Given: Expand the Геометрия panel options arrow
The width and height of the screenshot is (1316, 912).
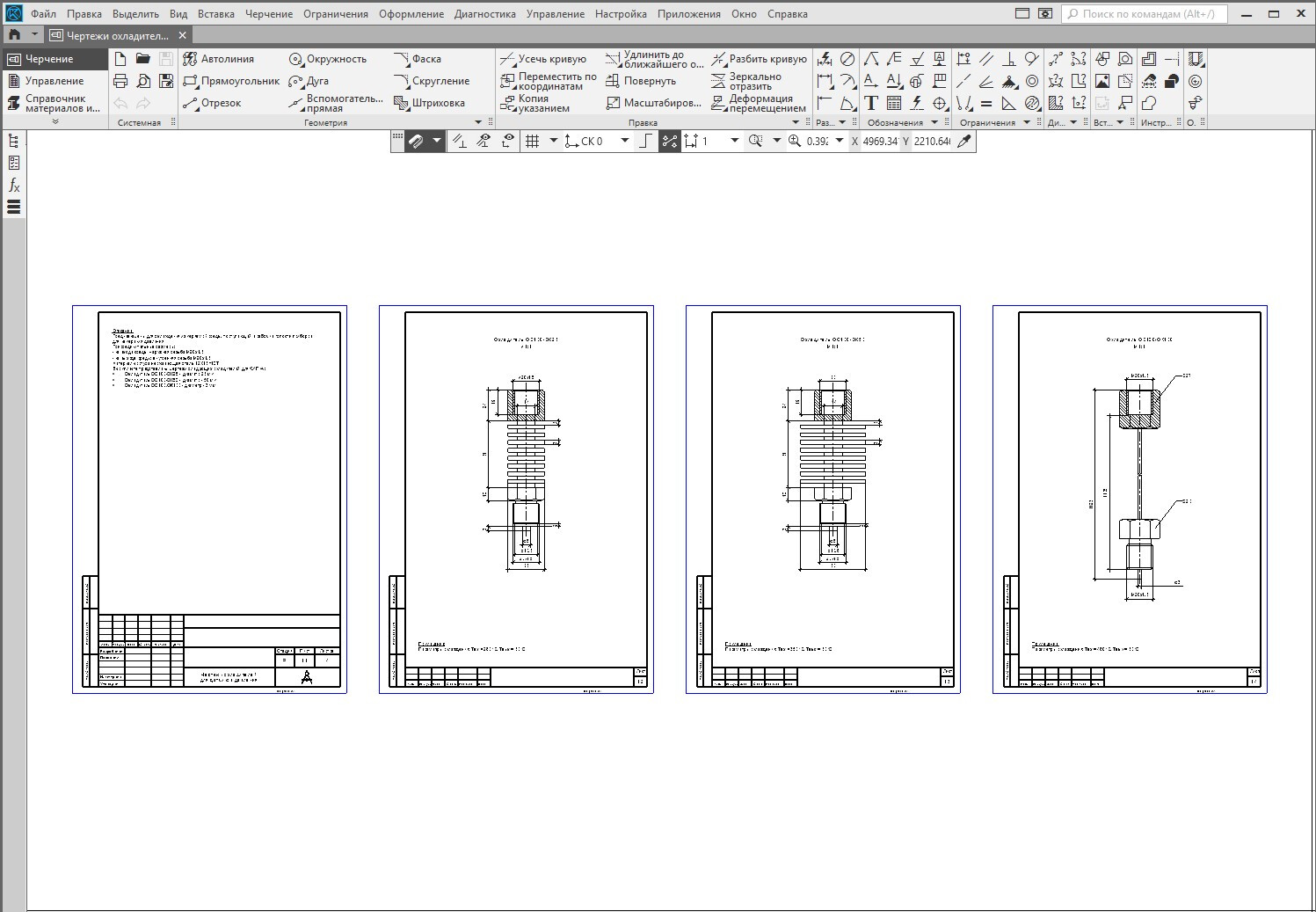Looking at the screenshot, I should pyautogui.click(x=478, y=122).
